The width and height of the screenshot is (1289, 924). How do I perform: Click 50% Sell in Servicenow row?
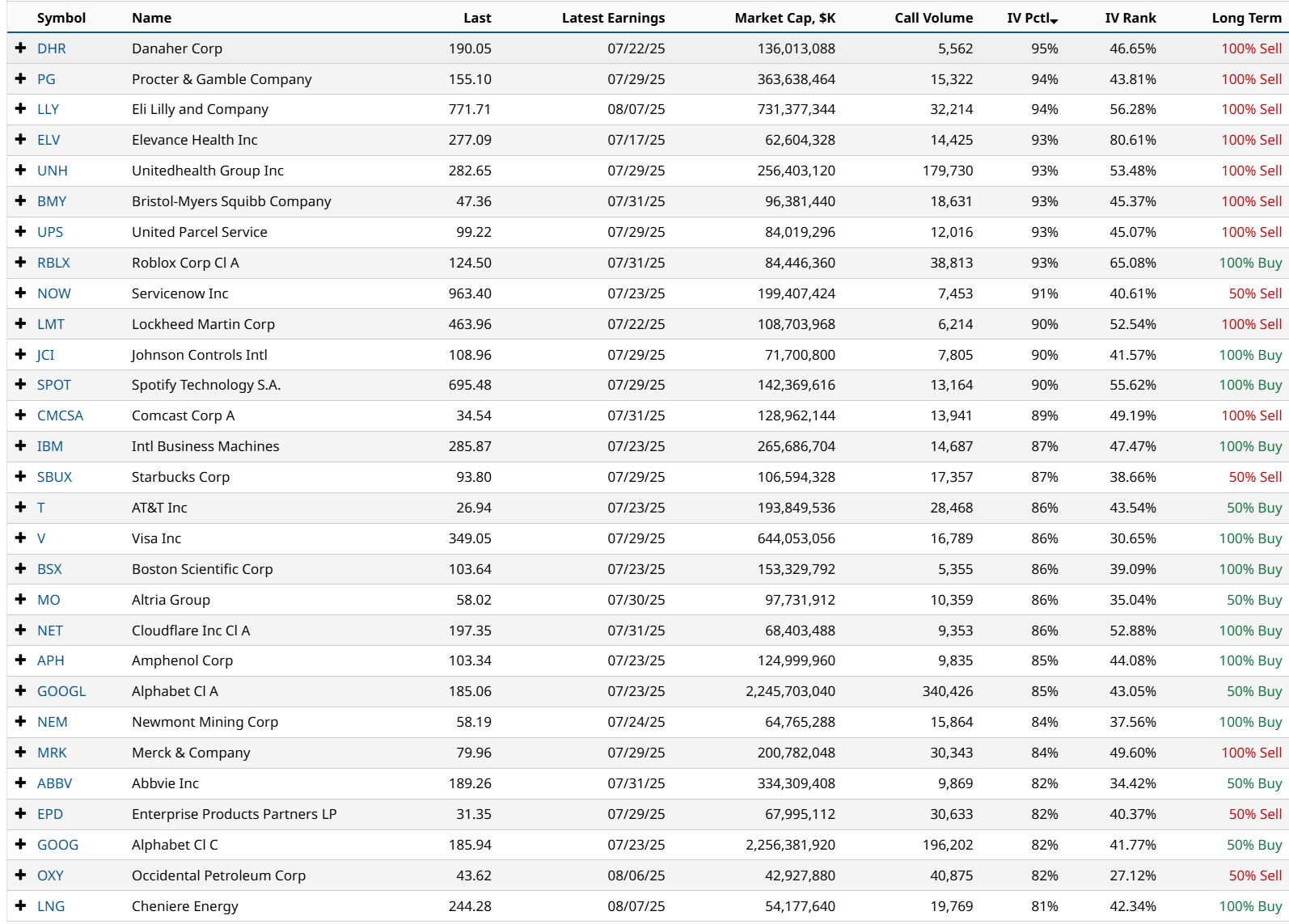pyautogui.click(x=1255, y=293)
